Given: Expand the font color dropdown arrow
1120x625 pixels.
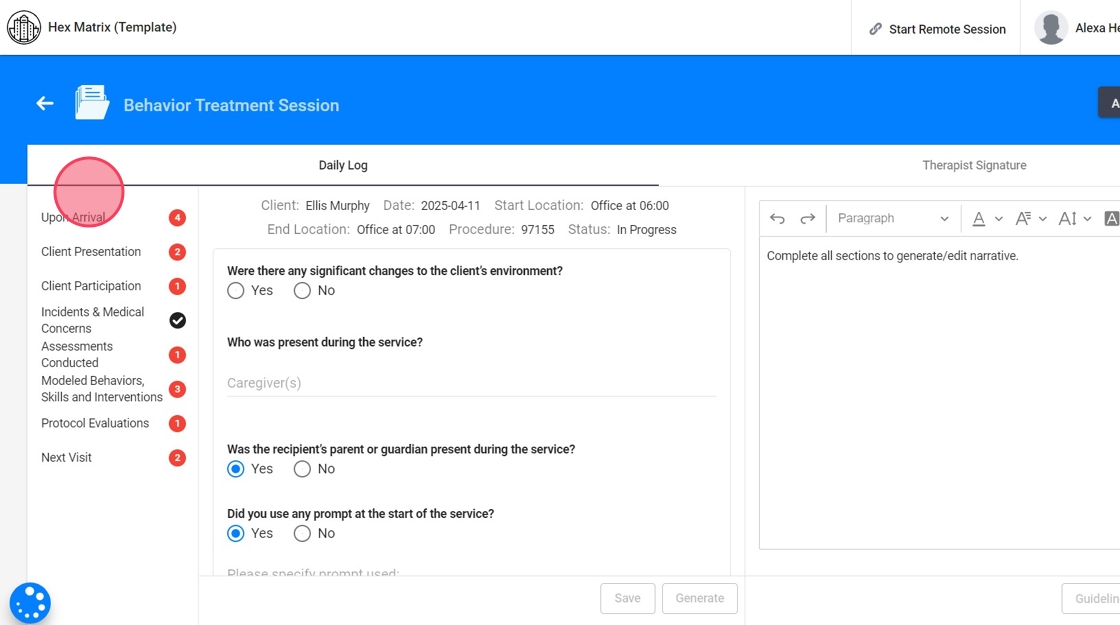Looking at the screenshot, I should click(999, 219).
